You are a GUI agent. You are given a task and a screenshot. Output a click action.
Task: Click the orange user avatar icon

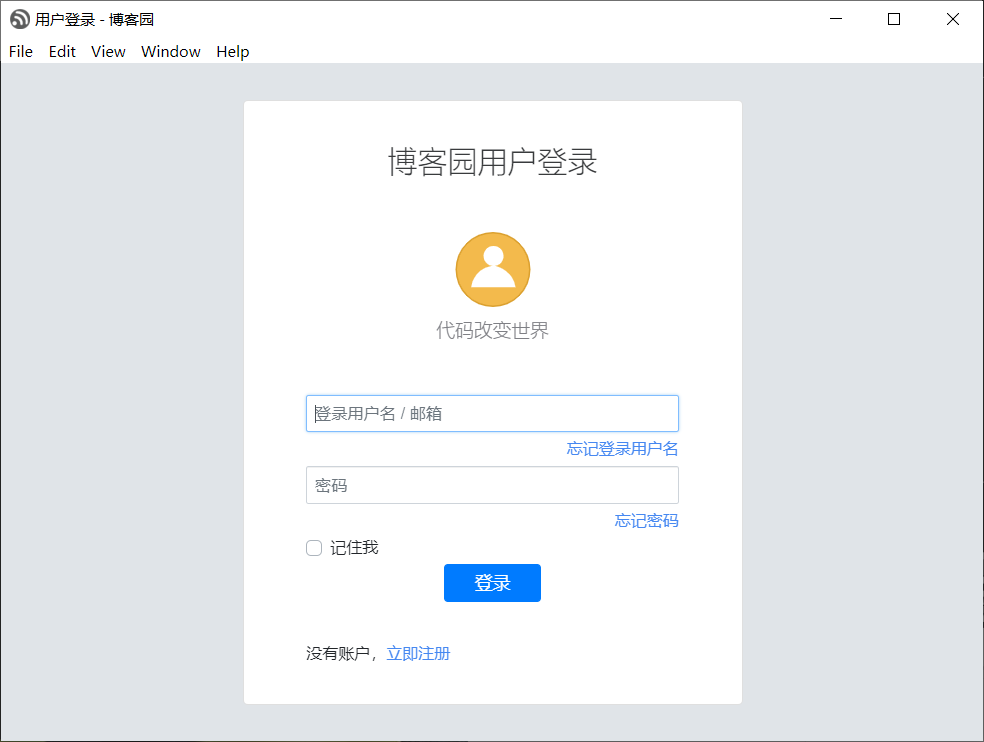[493, 269]
